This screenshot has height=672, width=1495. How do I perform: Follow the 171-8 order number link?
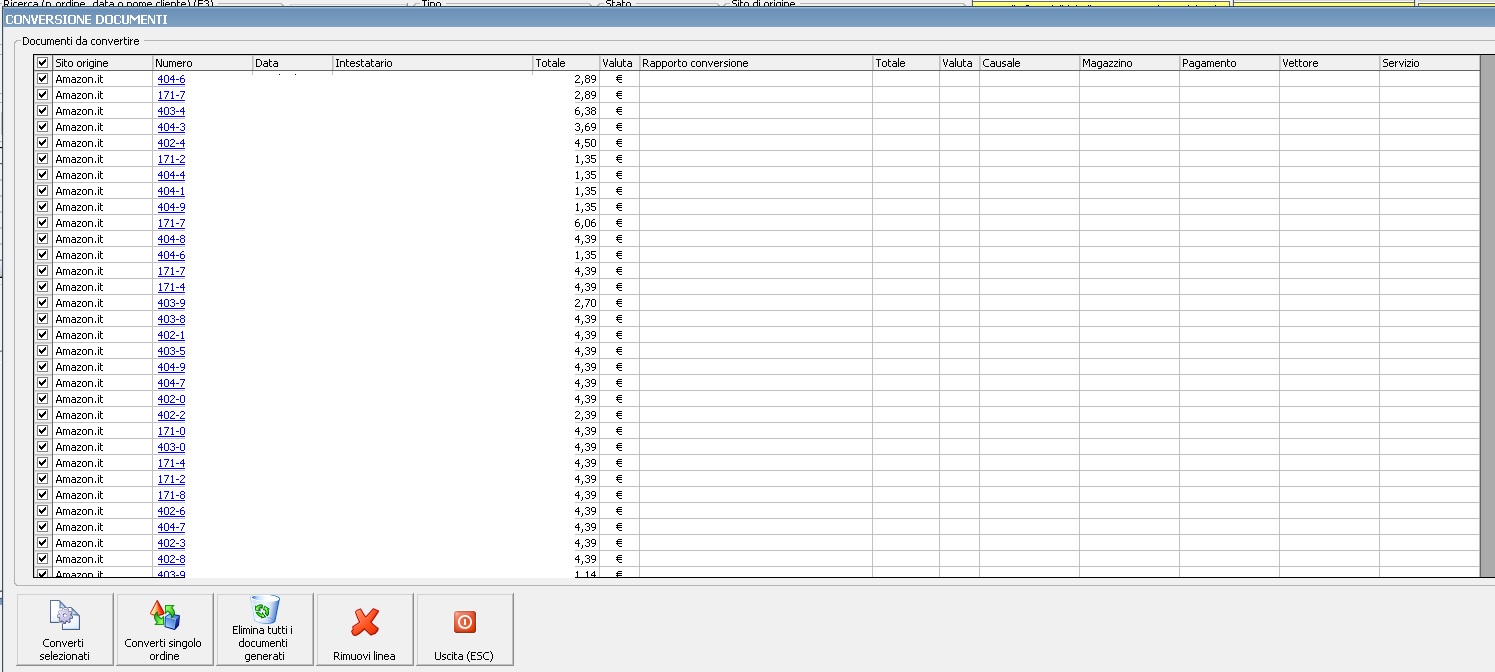171,495
